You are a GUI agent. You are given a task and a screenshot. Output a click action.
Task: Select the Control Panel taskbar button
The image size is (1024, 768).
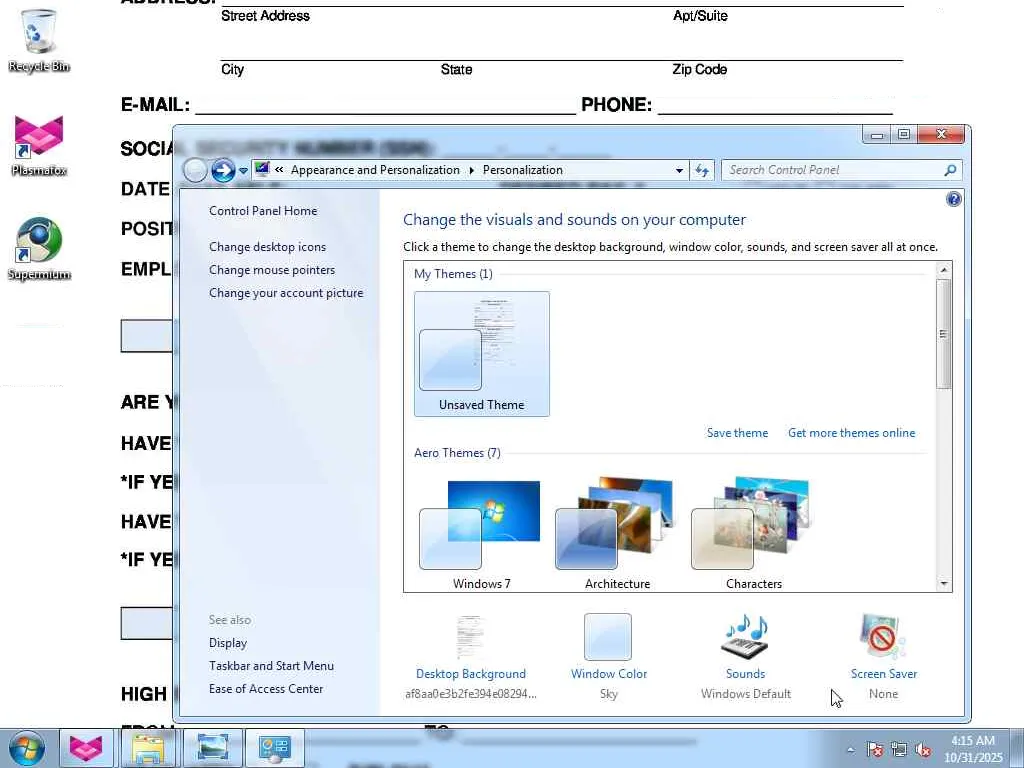(274, 748)
